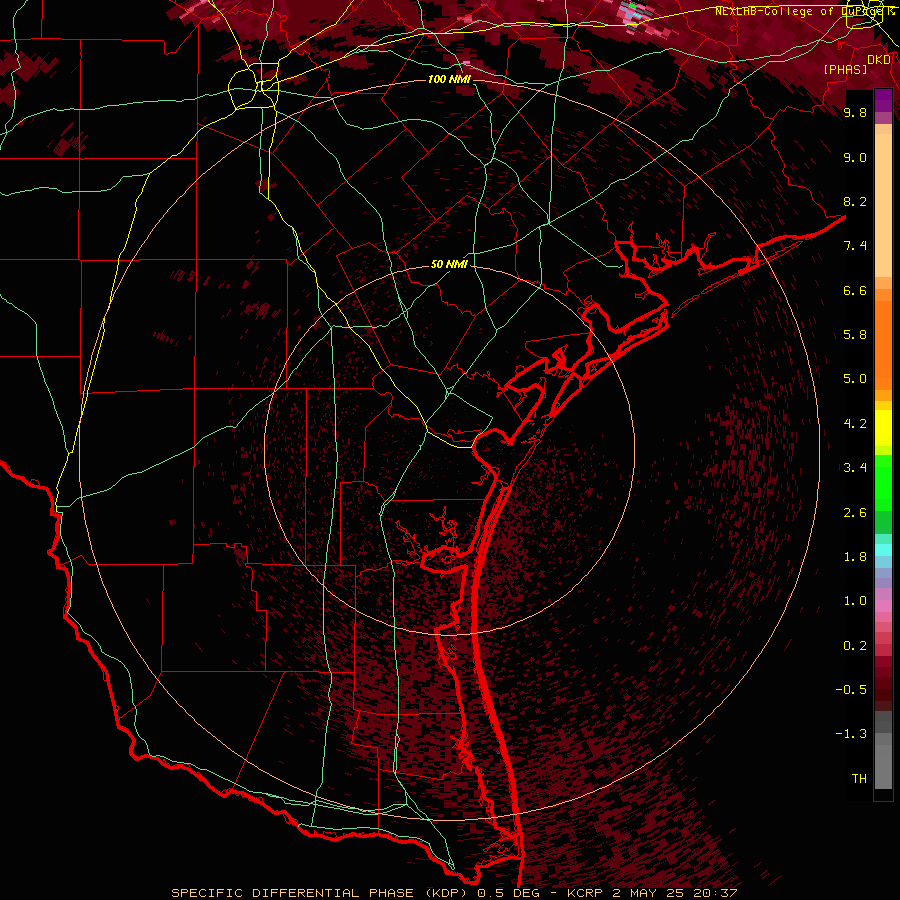Click the "100 NMI" range ring label
This screenshot has height=900, width=900.
(x=449, y=79)
